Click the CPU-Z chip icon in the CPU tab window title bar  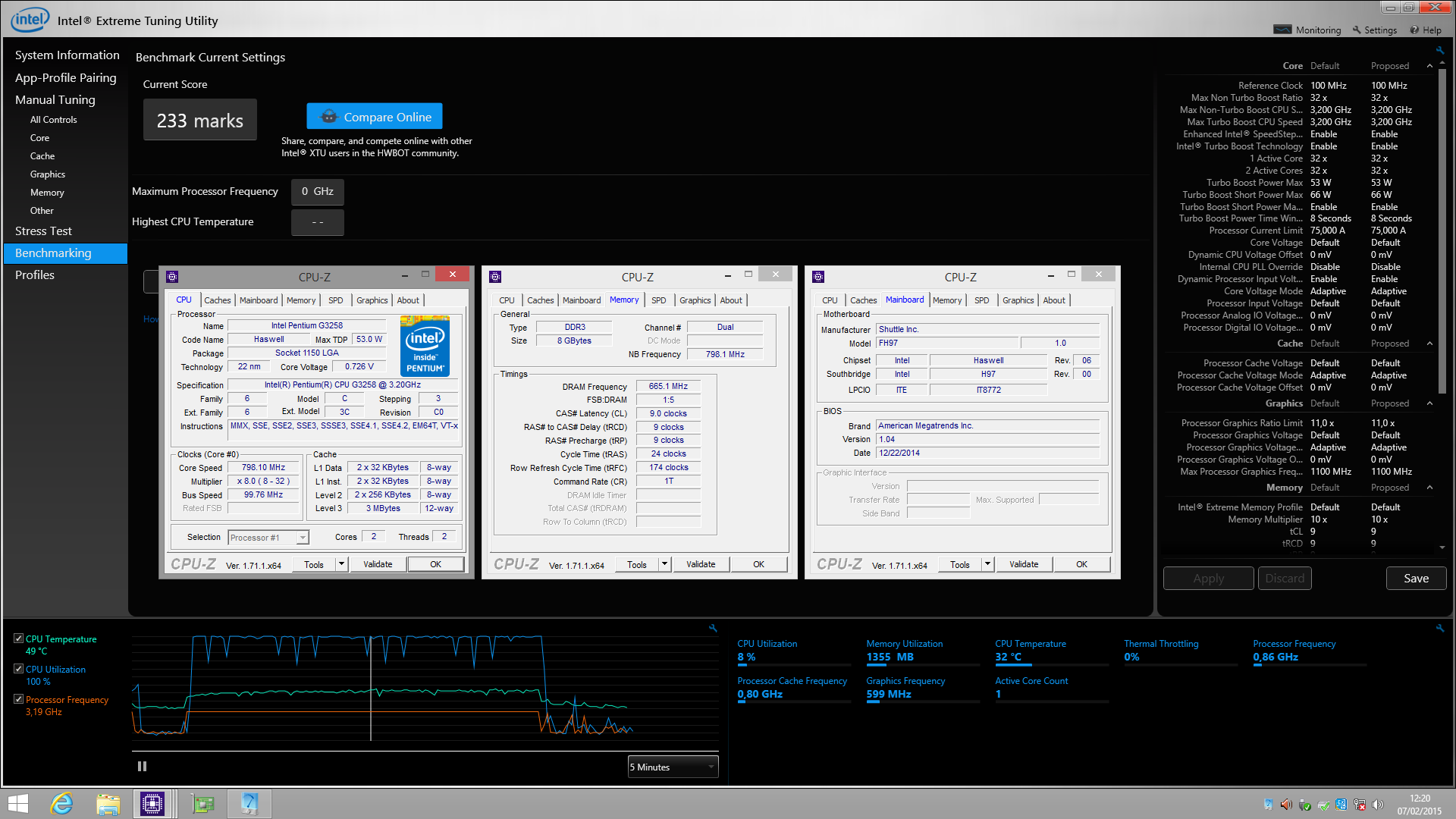(x=172, y=277)
